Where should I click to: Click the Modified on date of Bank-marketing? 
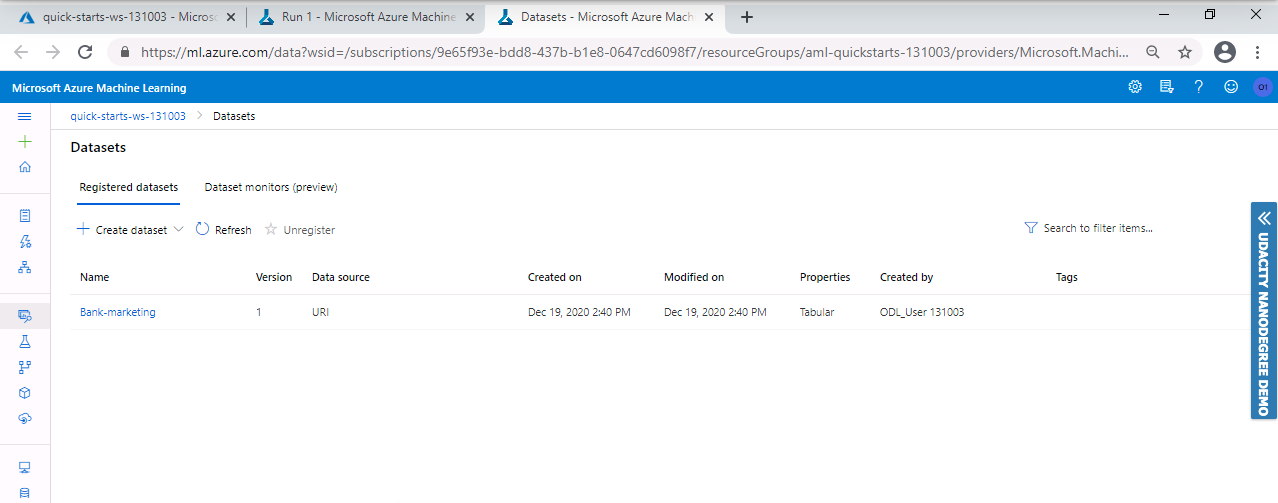coord(715,312)
